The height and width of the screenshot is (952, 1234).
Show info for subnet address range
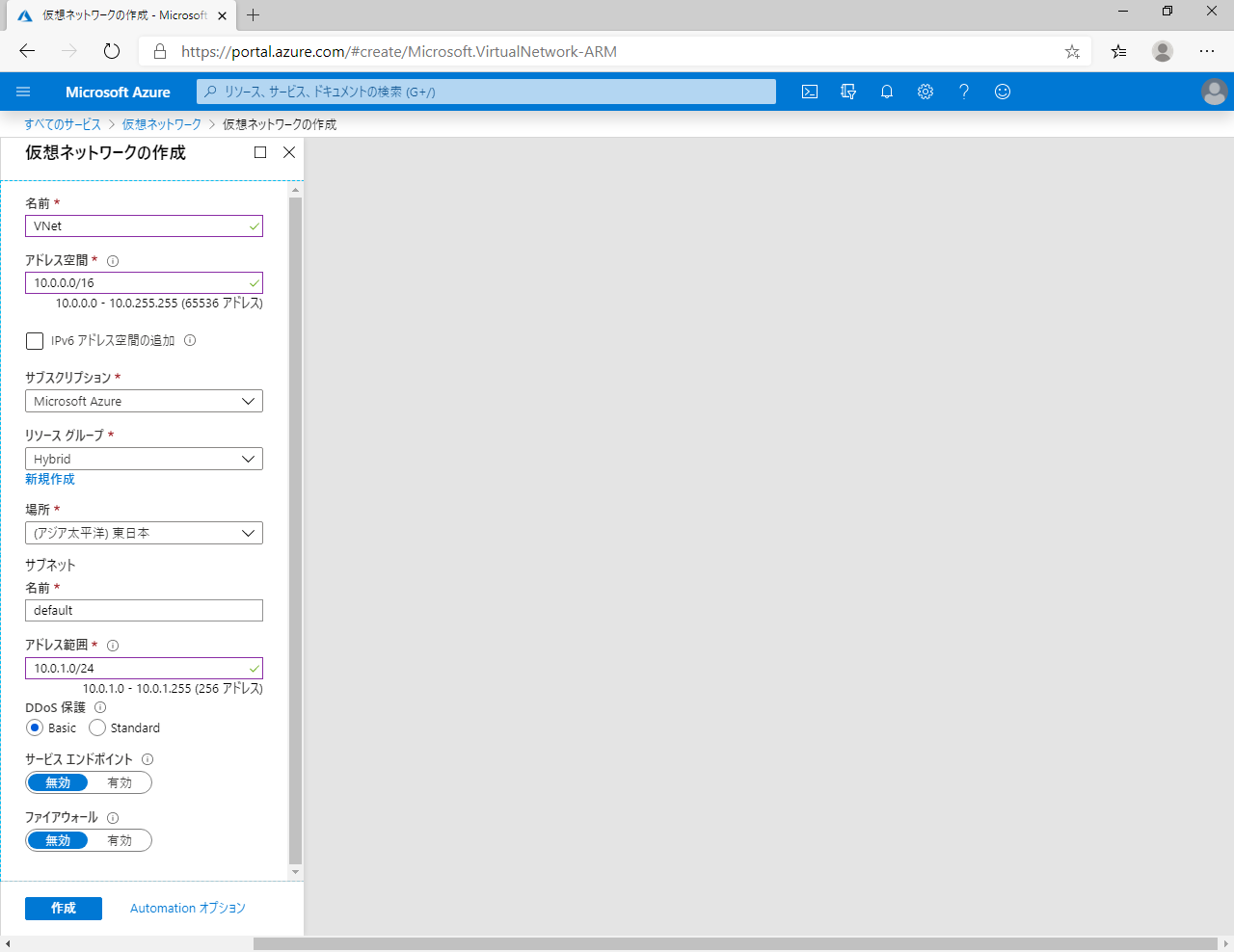(x=113, y=646)
